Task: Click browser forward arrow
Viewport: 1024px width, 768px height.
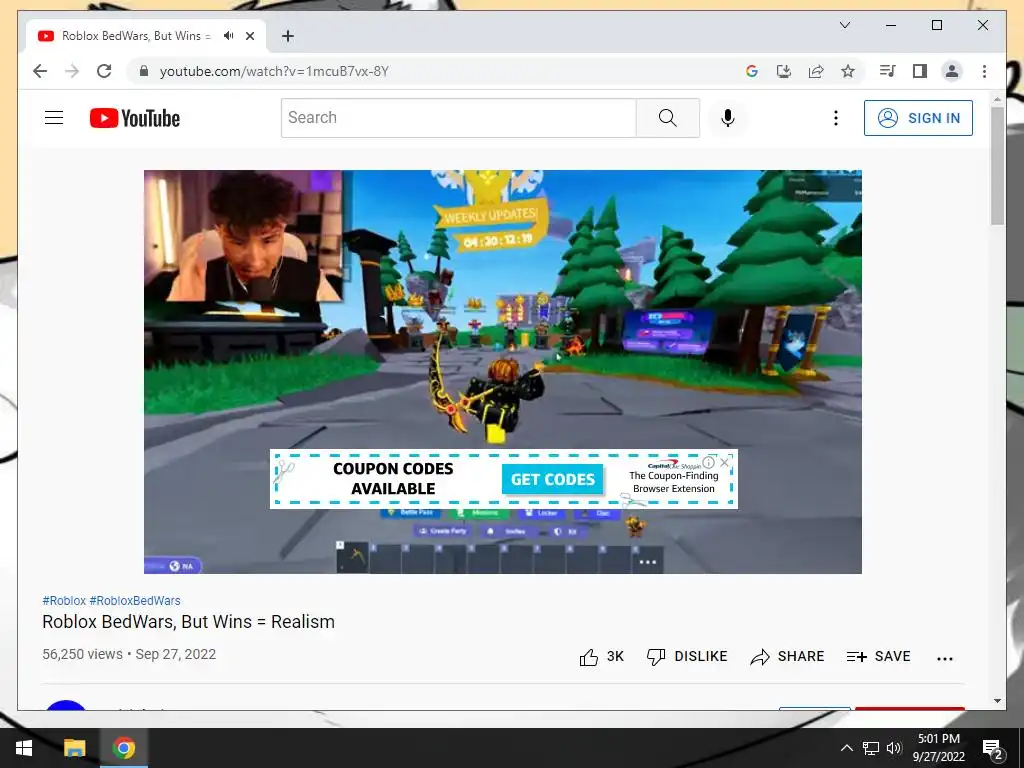Action: click(72, 71)
